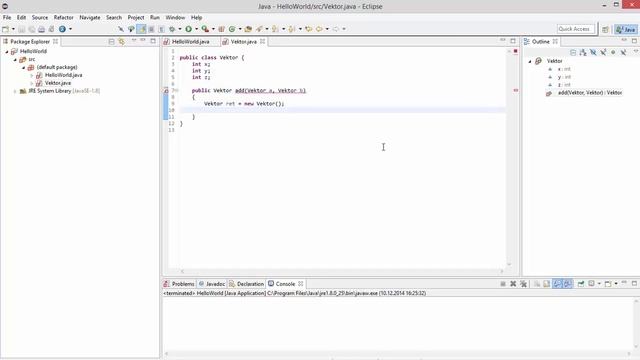Switch to the Problems tab
Image resolution: width=640 pixels, height=360 pixels.
tap(179, 284)
